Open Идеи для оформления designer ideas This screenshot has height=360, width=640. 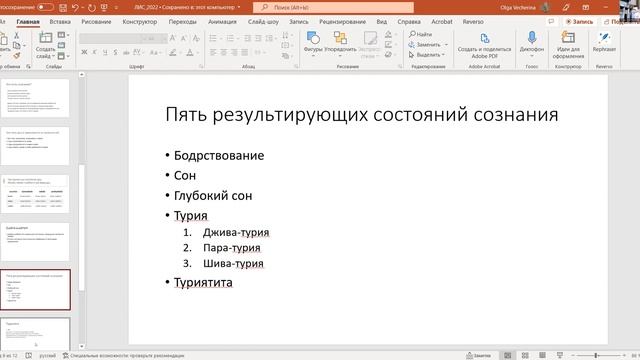(568, 44)
